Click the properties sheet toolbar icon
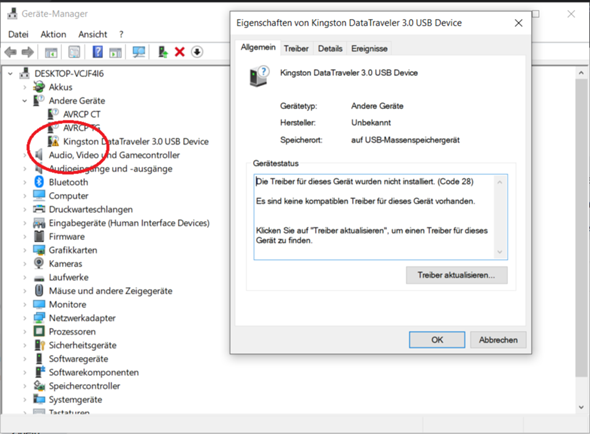 74,52
